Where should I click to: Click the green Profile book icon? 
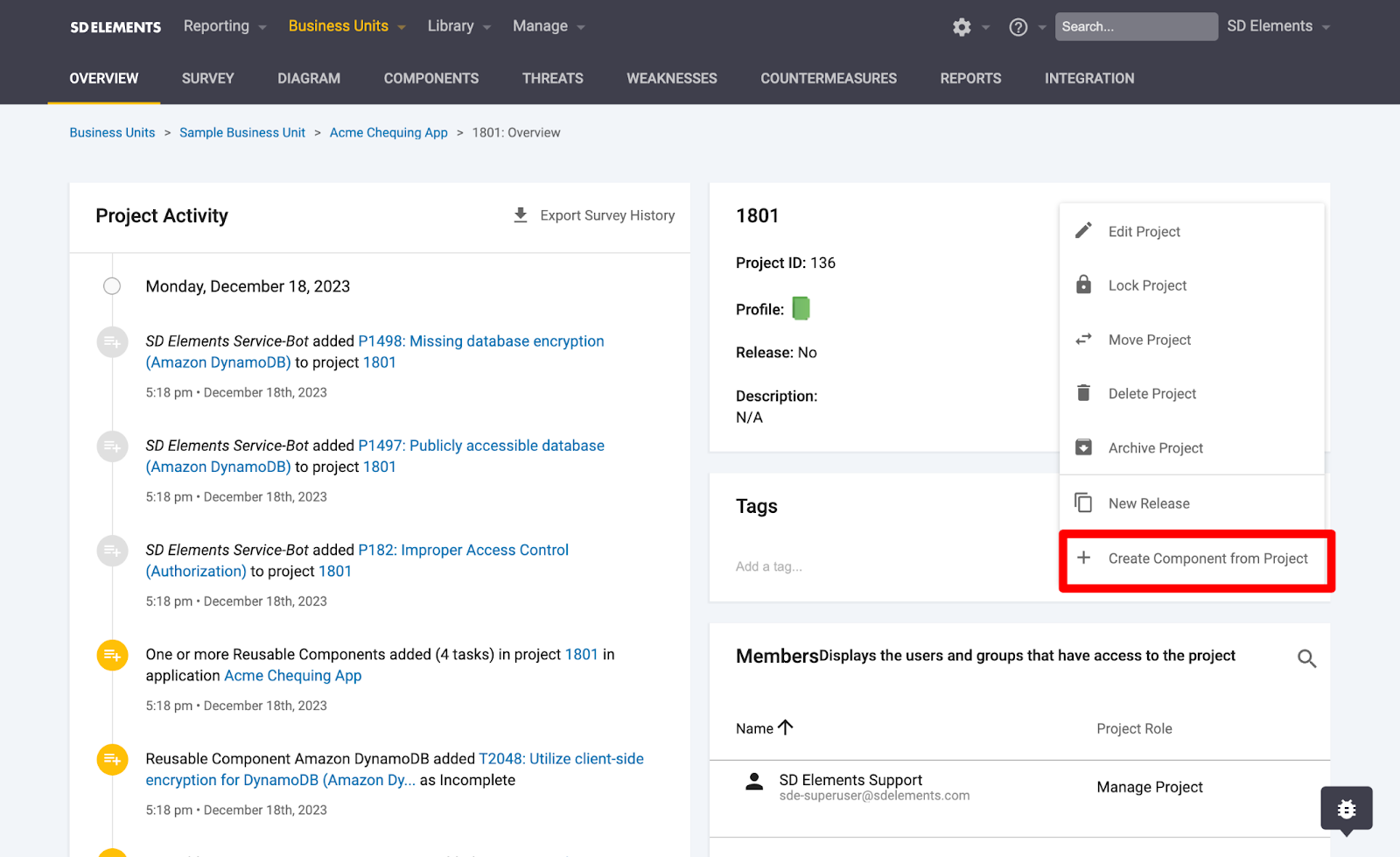pyautogui.click(x=801, y=308)
